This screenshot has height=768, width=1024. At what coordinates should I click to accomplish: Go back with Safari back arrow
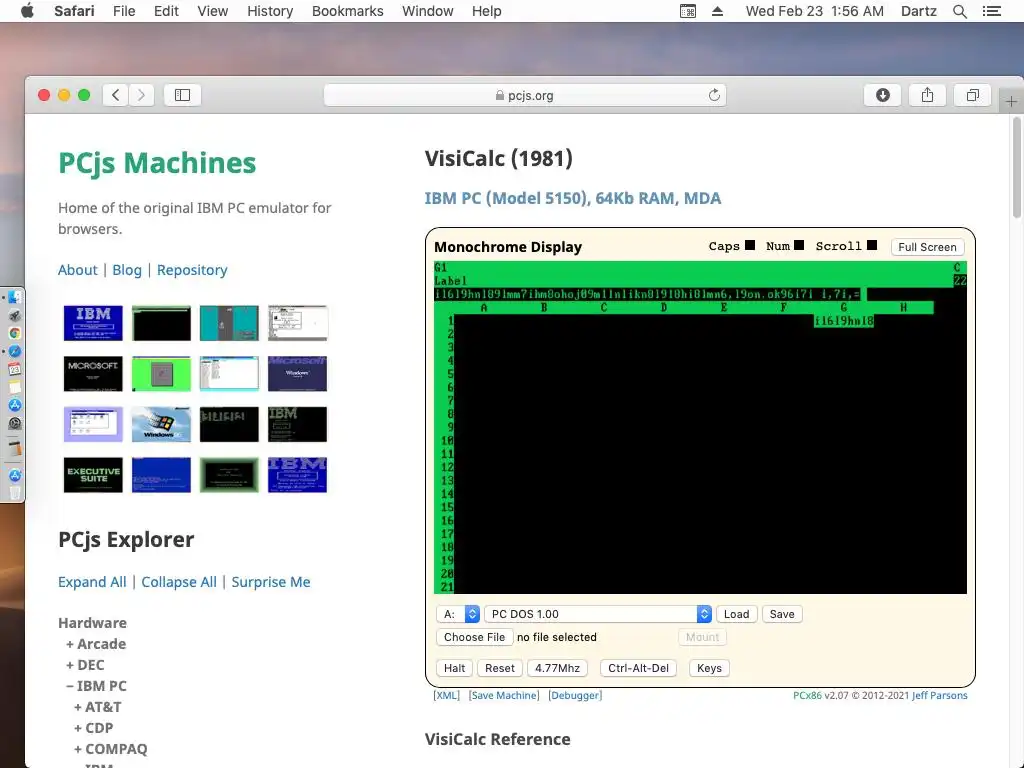tap(116, 95)
